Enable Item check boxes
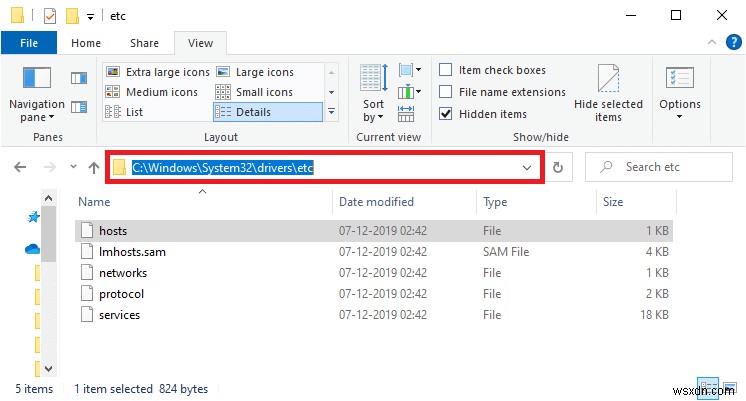The height and width of the screenshot is (401, 746). pos(446,70)
